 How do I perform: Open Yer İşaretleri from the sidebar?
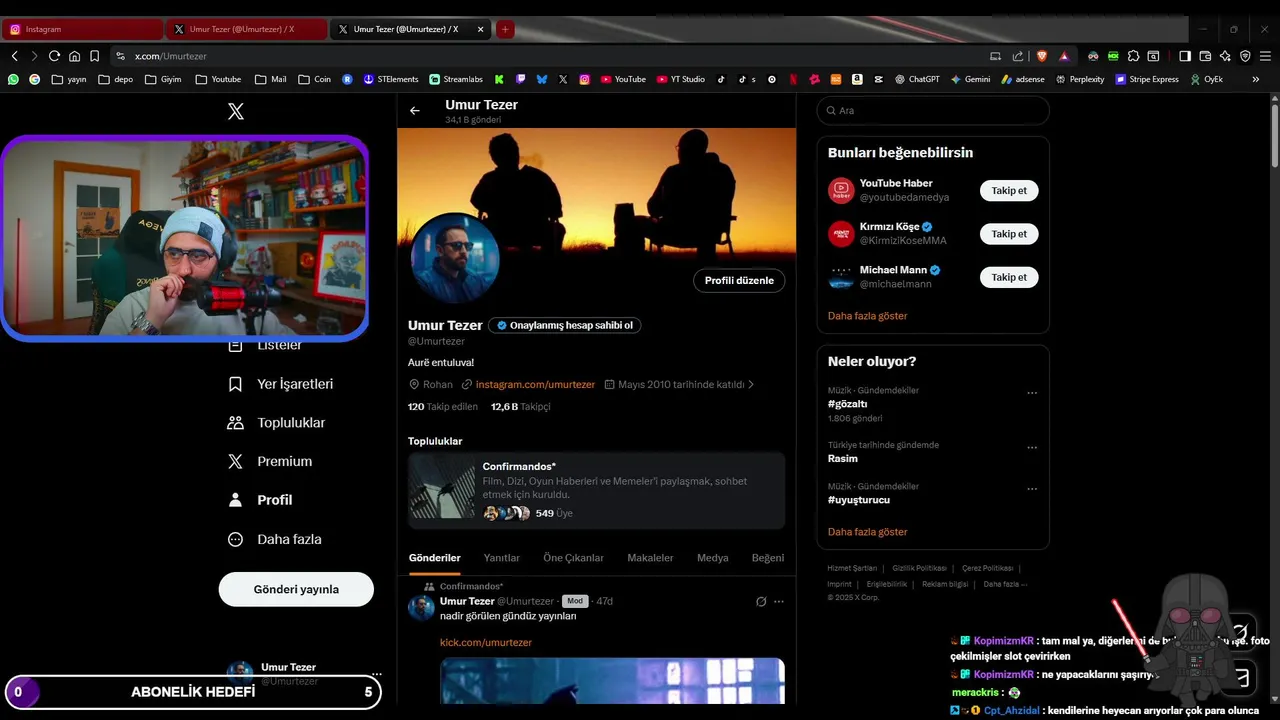(x=281, y=384)
